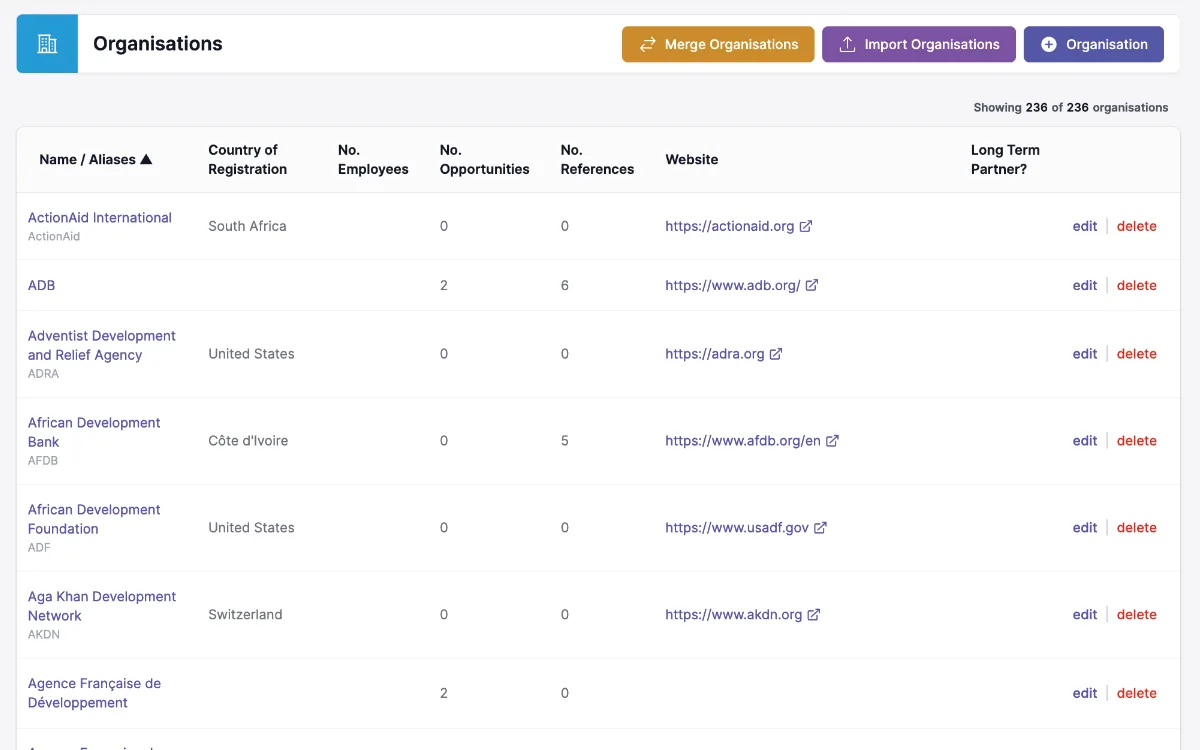Click the Switzerland country cell
Viewport: 1200px width, 750px height.
(x=245, y=615)
